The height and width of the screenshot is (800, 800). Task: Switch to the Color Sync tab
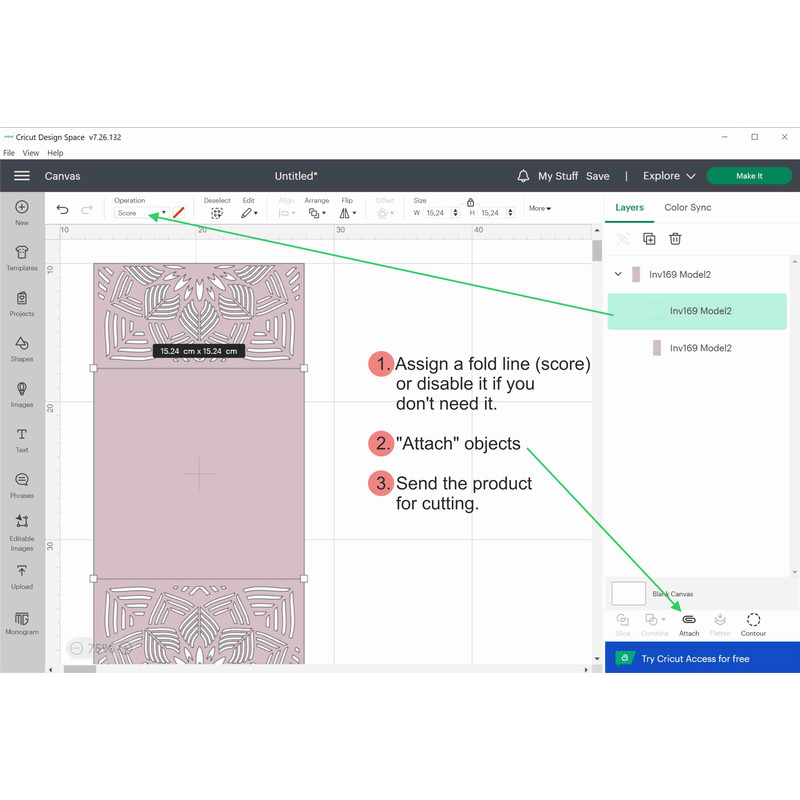click(x=687, y=207)
